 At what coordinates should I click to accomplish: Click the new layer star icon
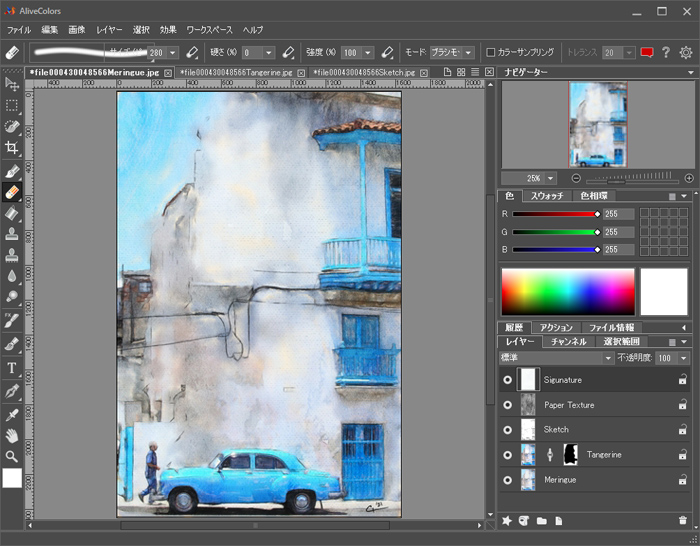point(507,521)
